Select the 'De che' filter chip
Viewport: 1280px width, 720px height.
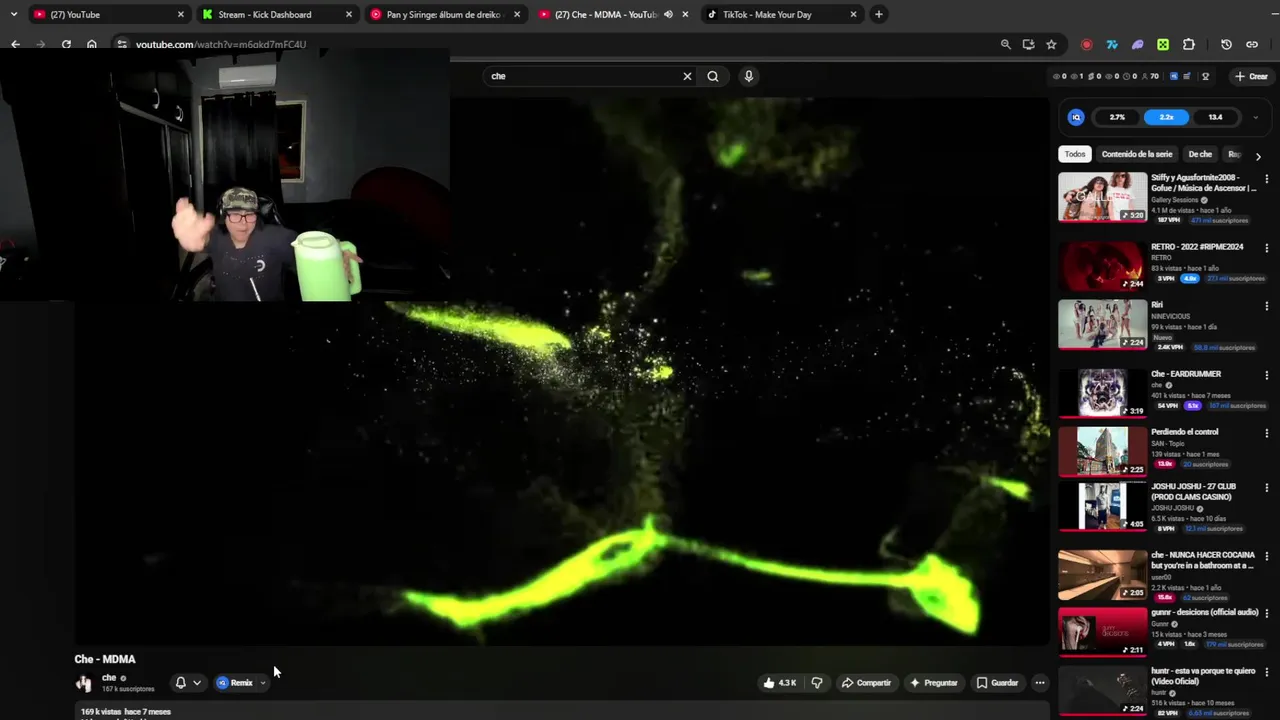coord(1200,155)
